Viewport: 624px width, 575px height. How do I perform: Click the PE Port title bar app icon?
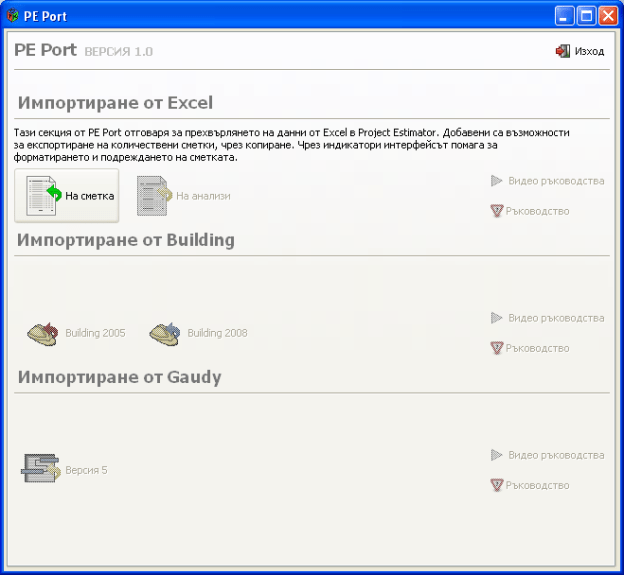click(x=13, y=15)
